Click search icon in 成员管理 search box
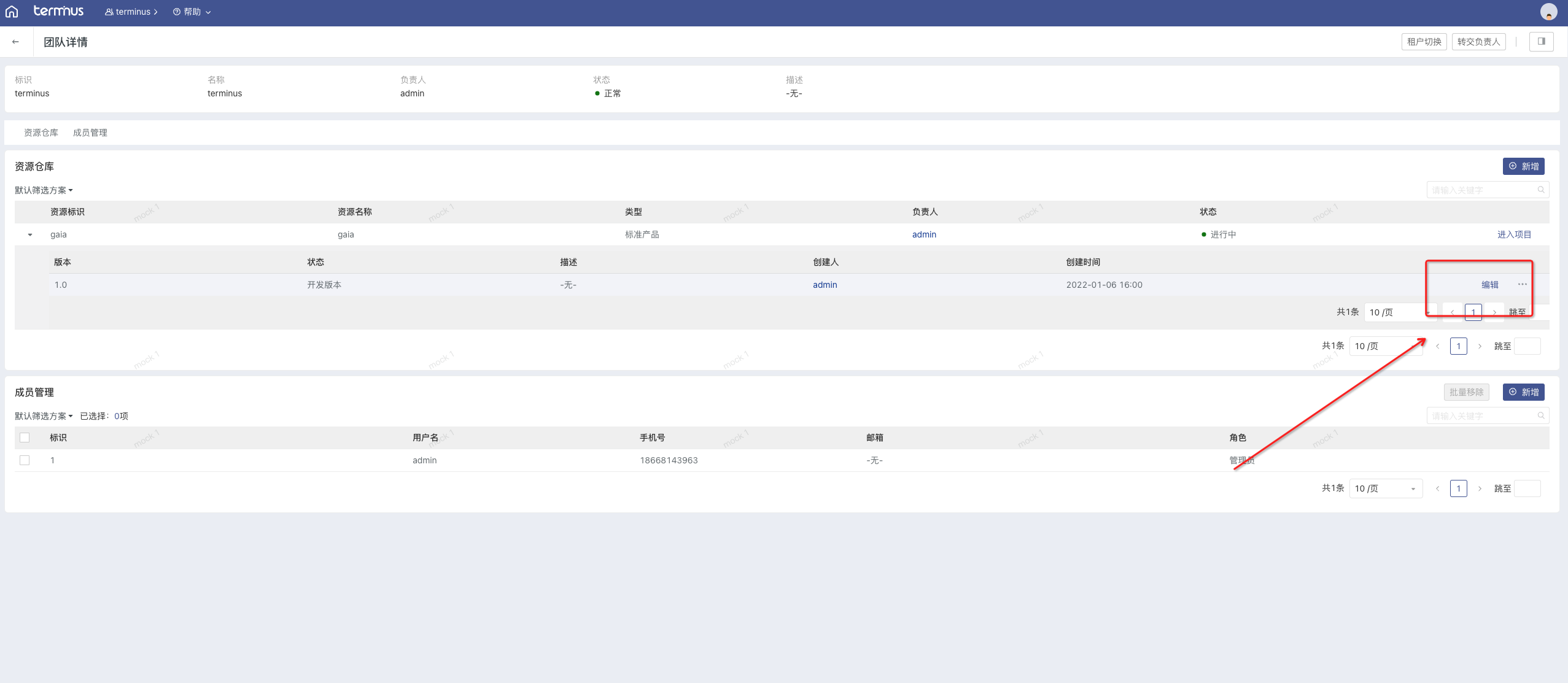The height and width of the screenshot is (683, 1568). (x=1541, y=415)
